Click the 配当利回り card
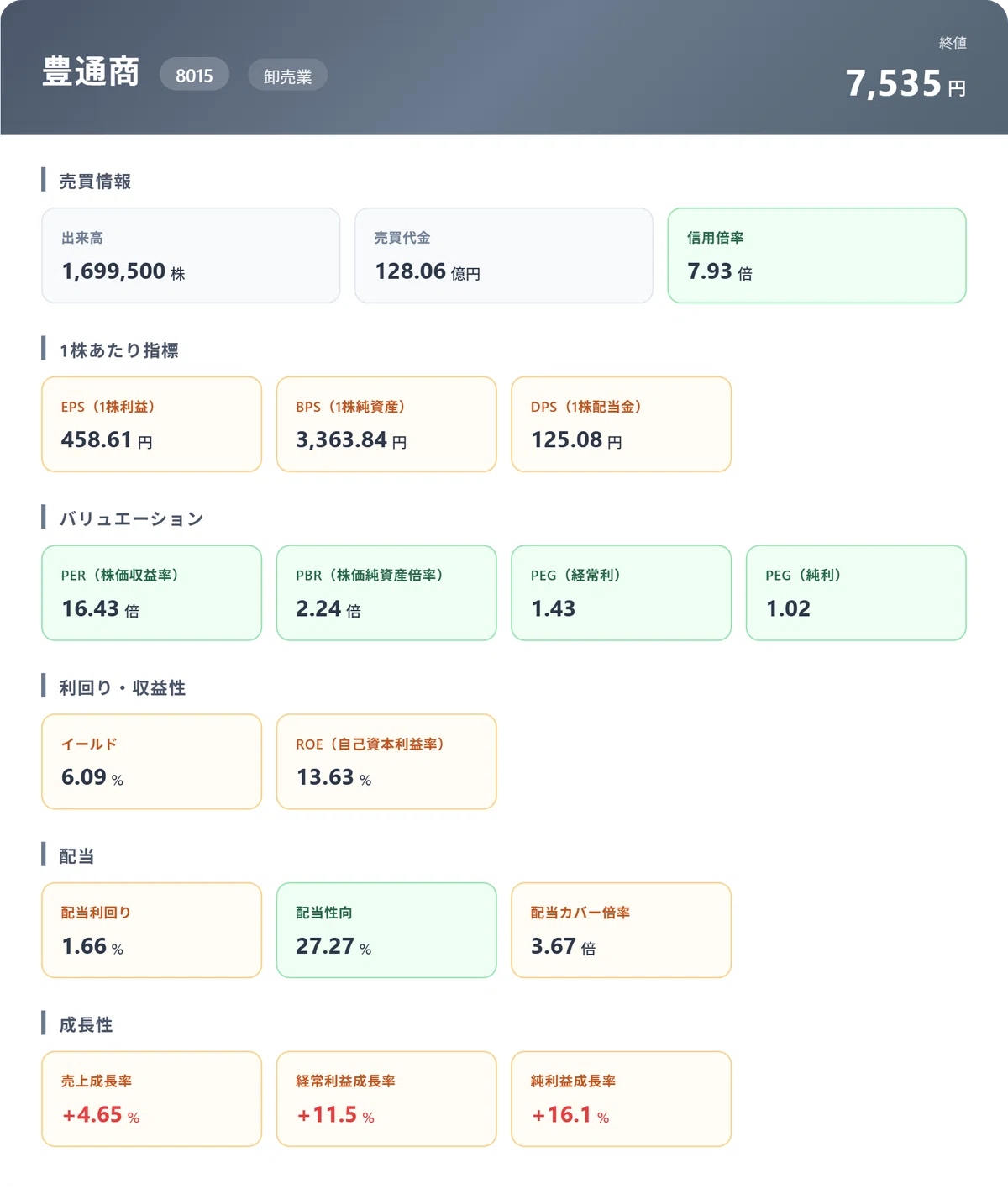The image size is (1008, 1189). (x=152, y=930)
